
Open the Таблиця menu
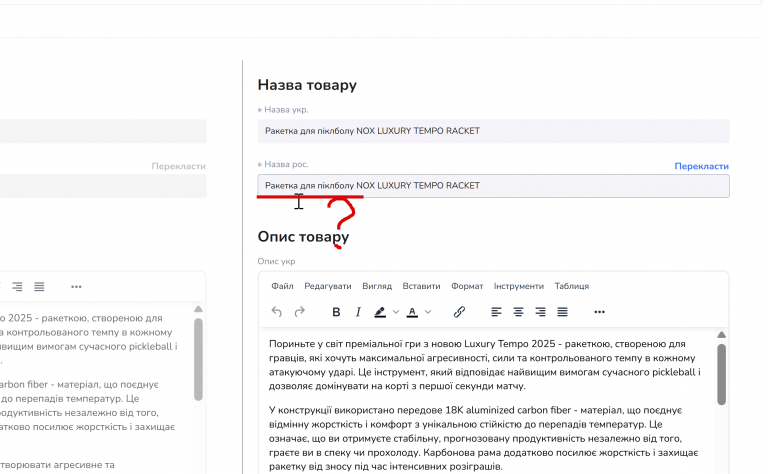(x=572, y=286)
